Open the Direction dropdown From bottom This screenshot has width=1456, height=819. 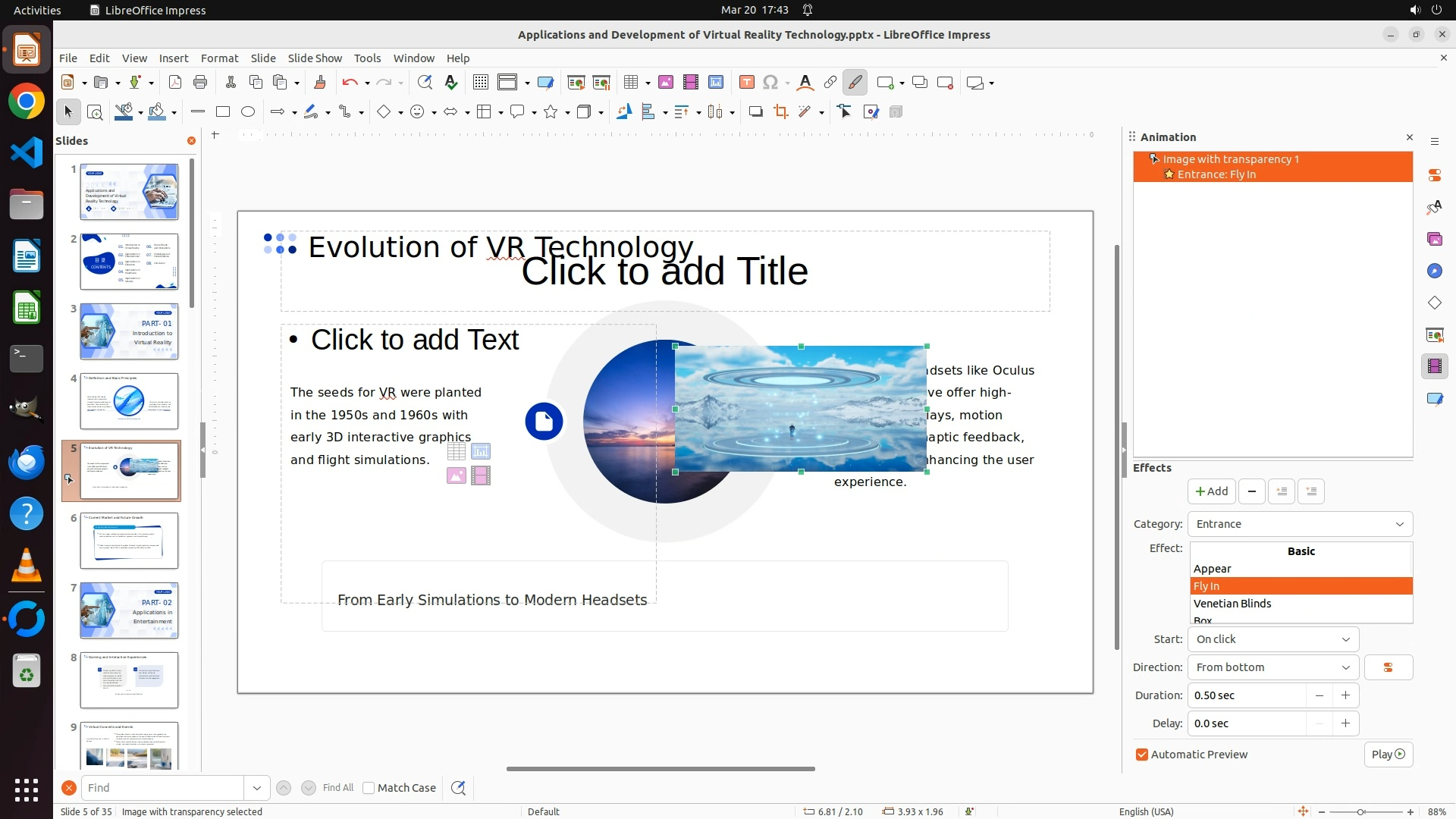[x=1272, y=667]
